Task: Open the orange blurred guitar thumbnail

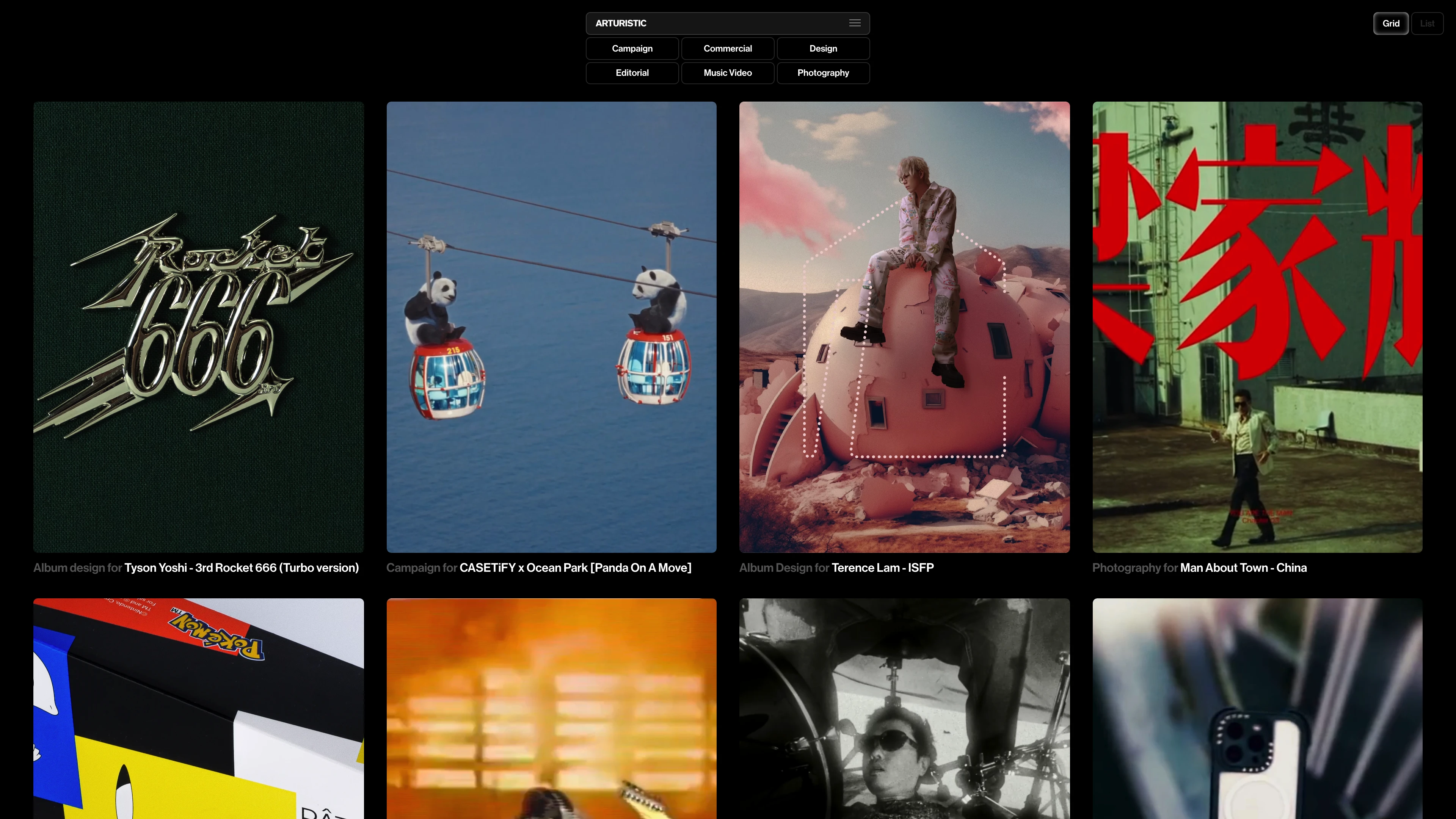Action: coord(551,709)
